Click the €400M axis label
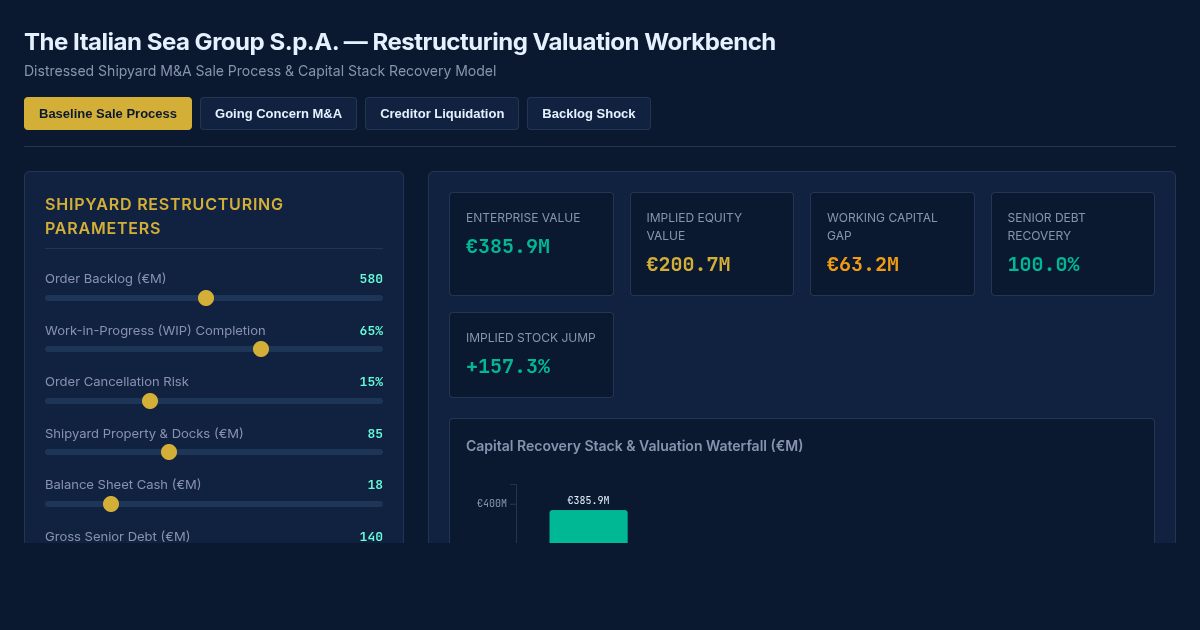 [492, 504]
